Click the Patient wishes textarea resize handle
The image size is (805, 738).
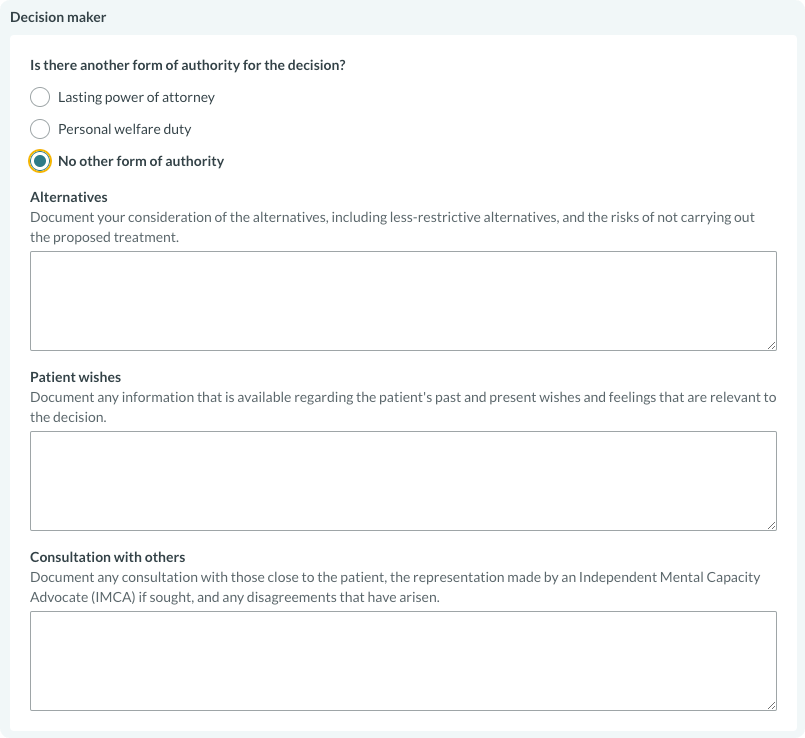click(771, 525)
